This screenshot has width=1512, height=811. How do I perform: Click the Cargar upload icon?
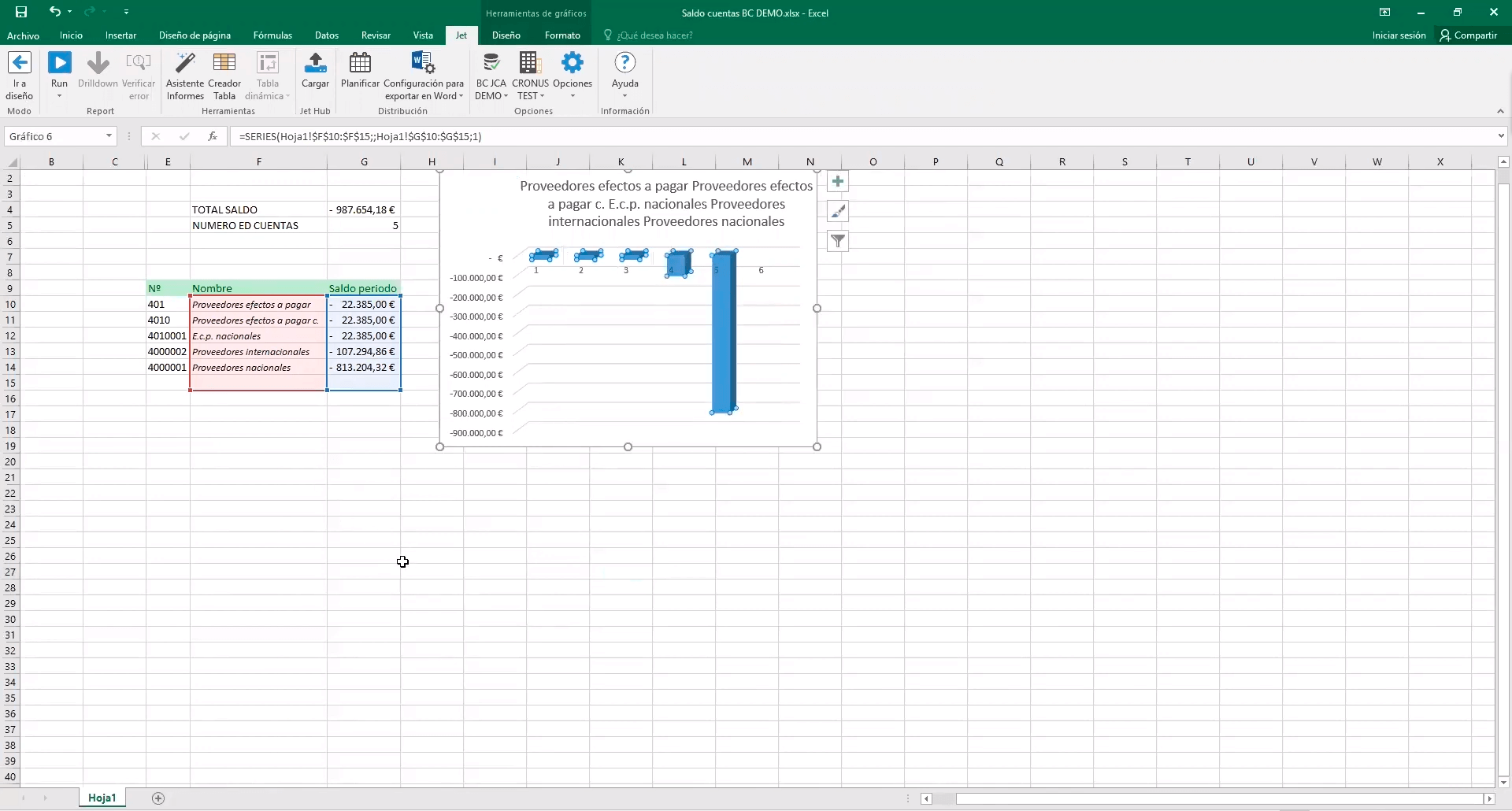pyautogui.click(x=315, y=63)
